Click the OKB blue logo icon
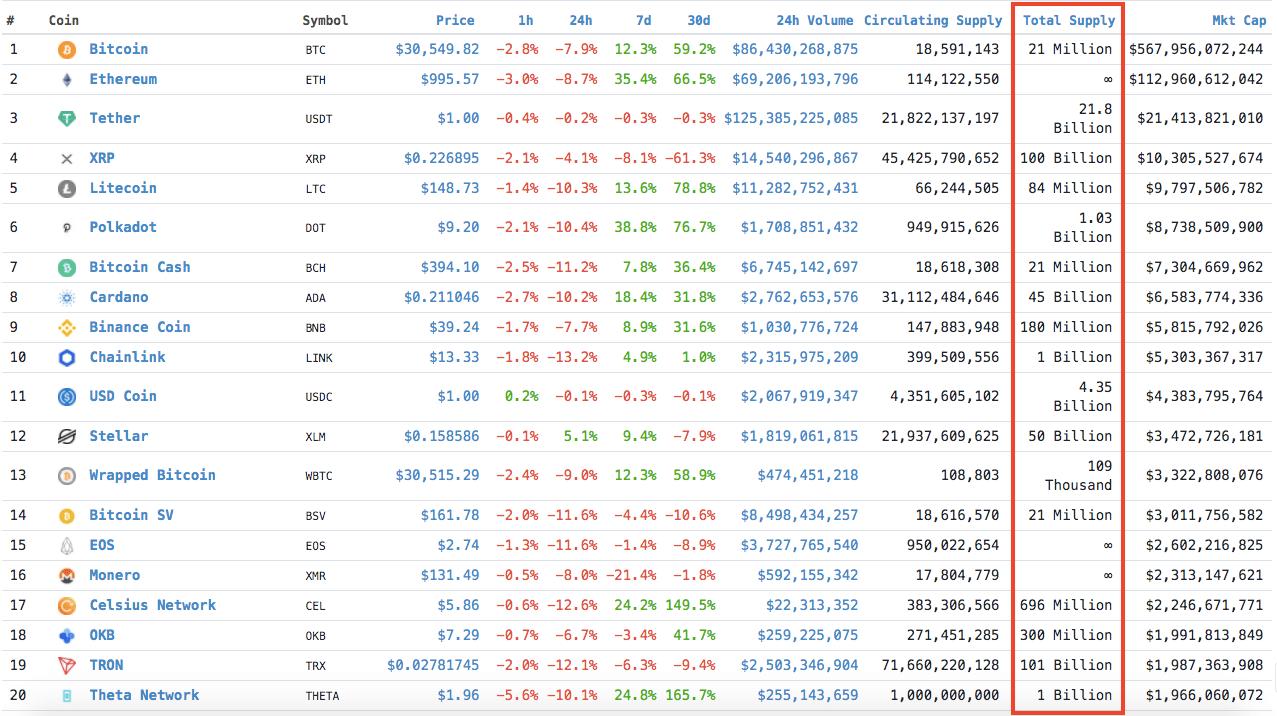Viewport: 1277px width, 716px height. click(67, 635)
